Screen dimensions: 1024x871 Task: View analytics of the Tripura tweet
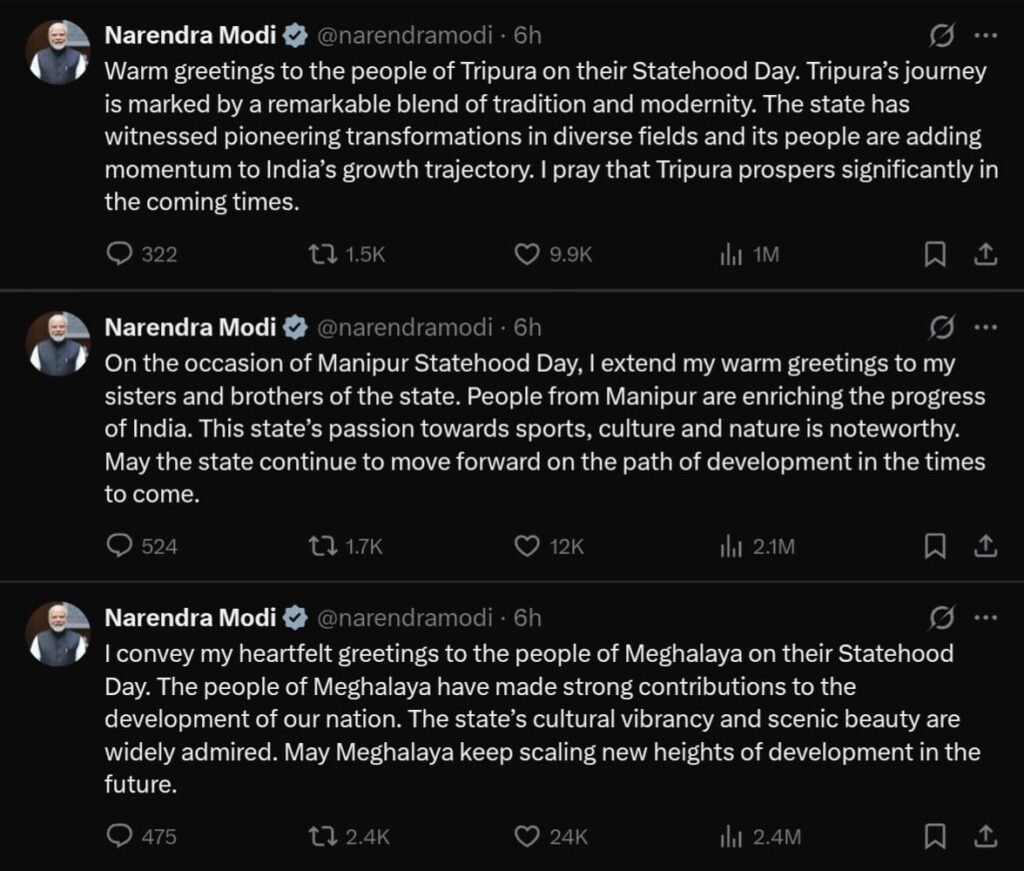731,255
